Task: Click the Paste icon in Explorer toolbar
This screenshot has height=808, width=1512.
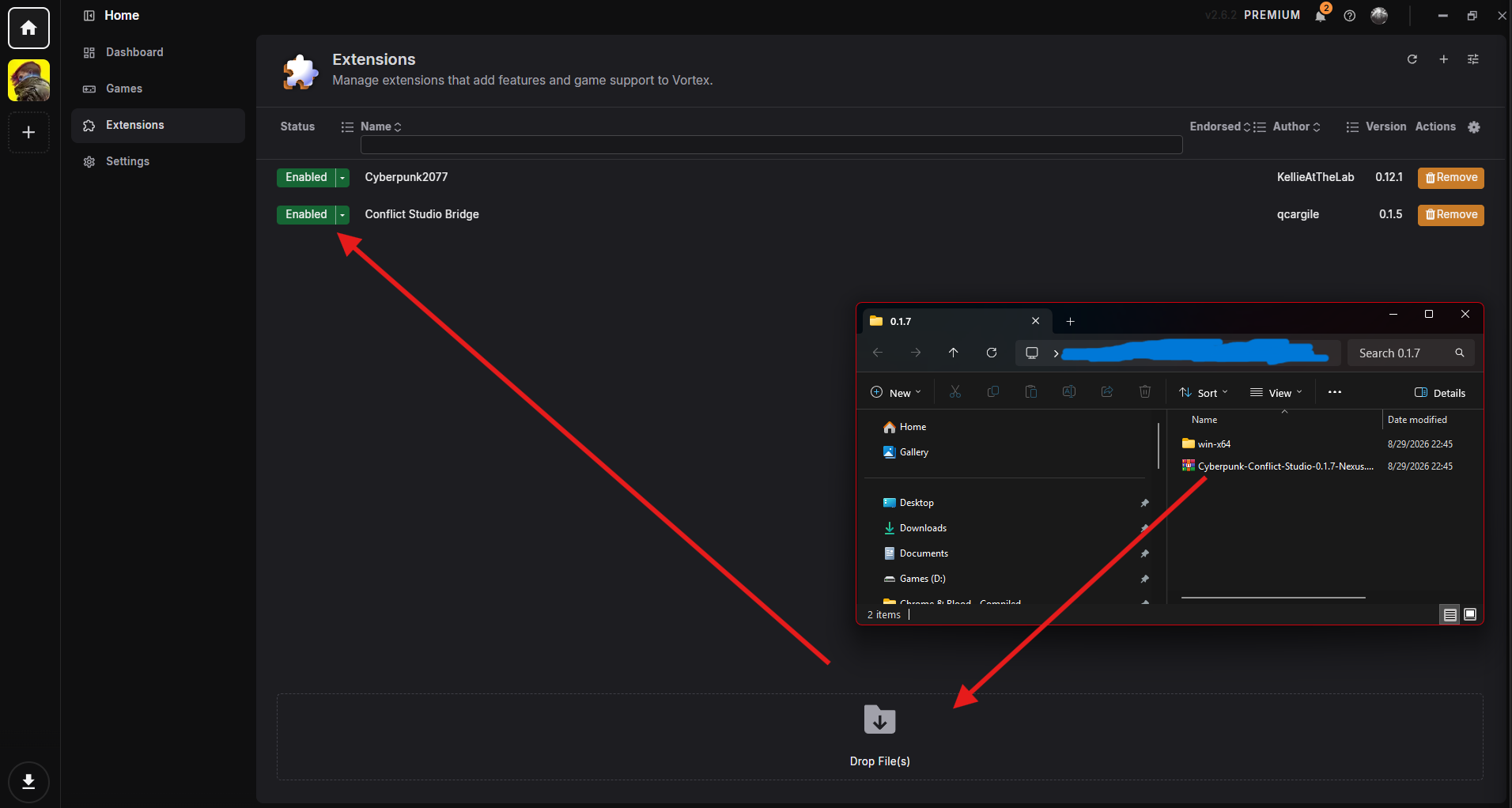Action: (1031, 392)
